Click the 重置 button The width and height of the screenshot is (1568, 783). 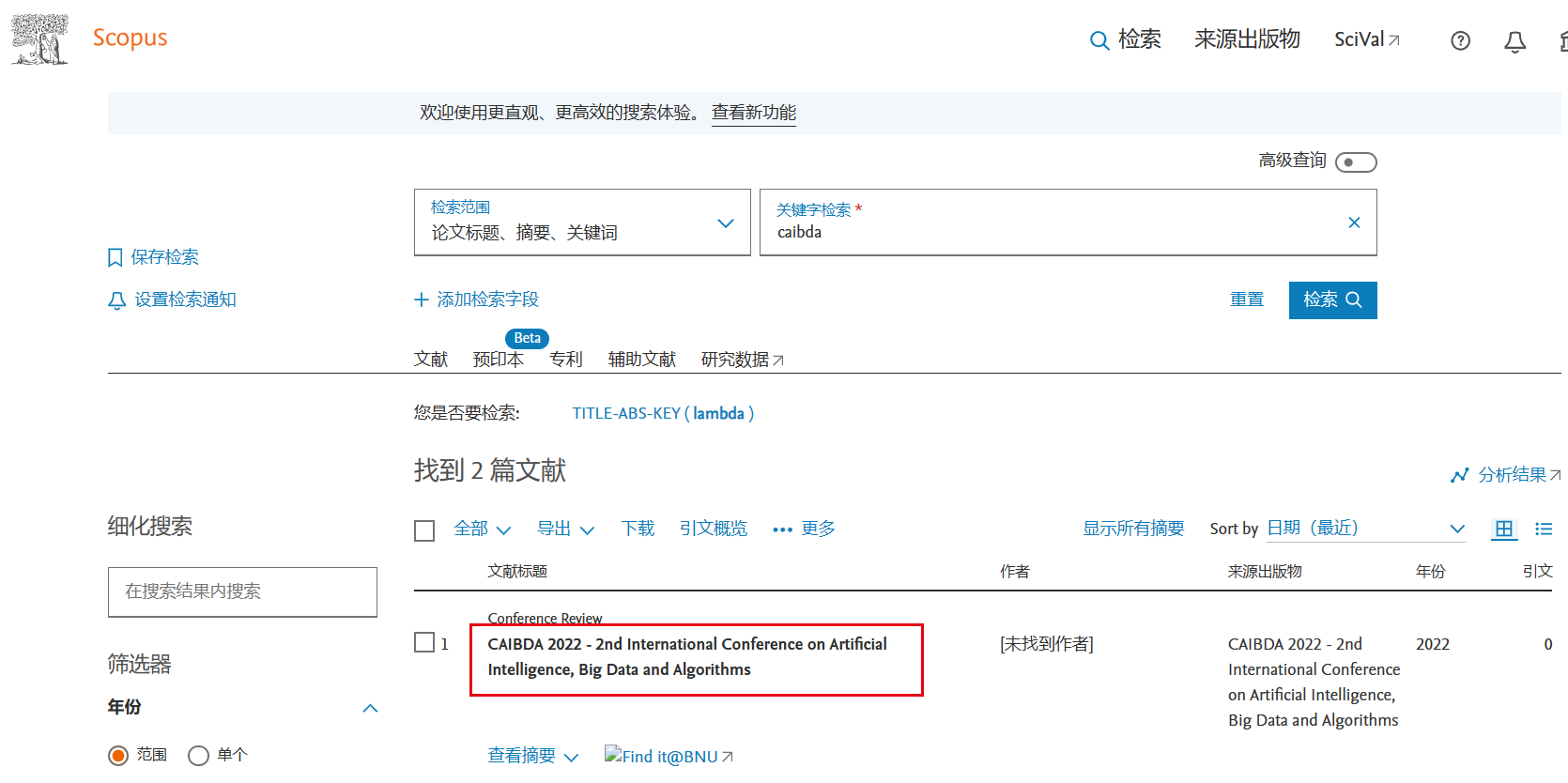[1247, 299]
